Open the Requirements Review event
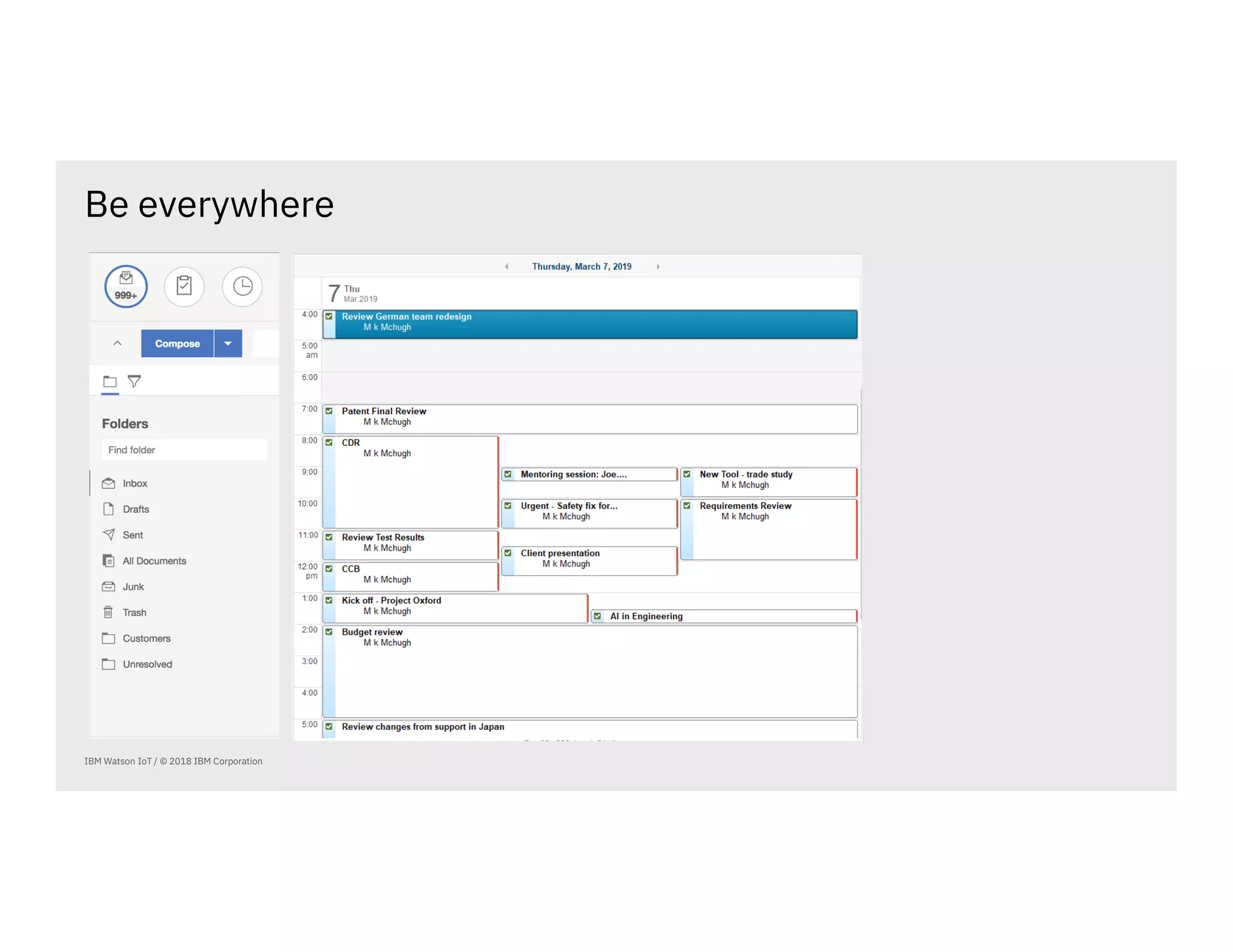The height and width of the screenshot is (952, 1233). pos(769,530)
